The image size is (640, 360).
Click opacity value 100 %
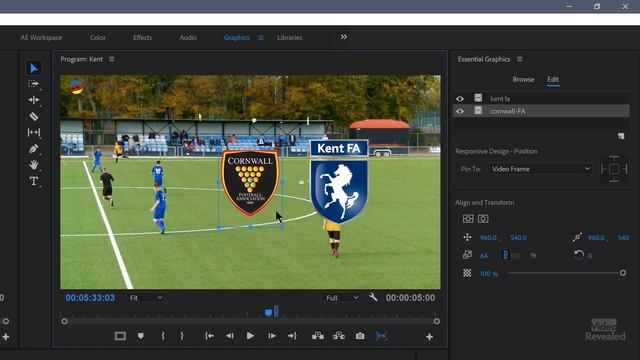[x=489, y=273]
